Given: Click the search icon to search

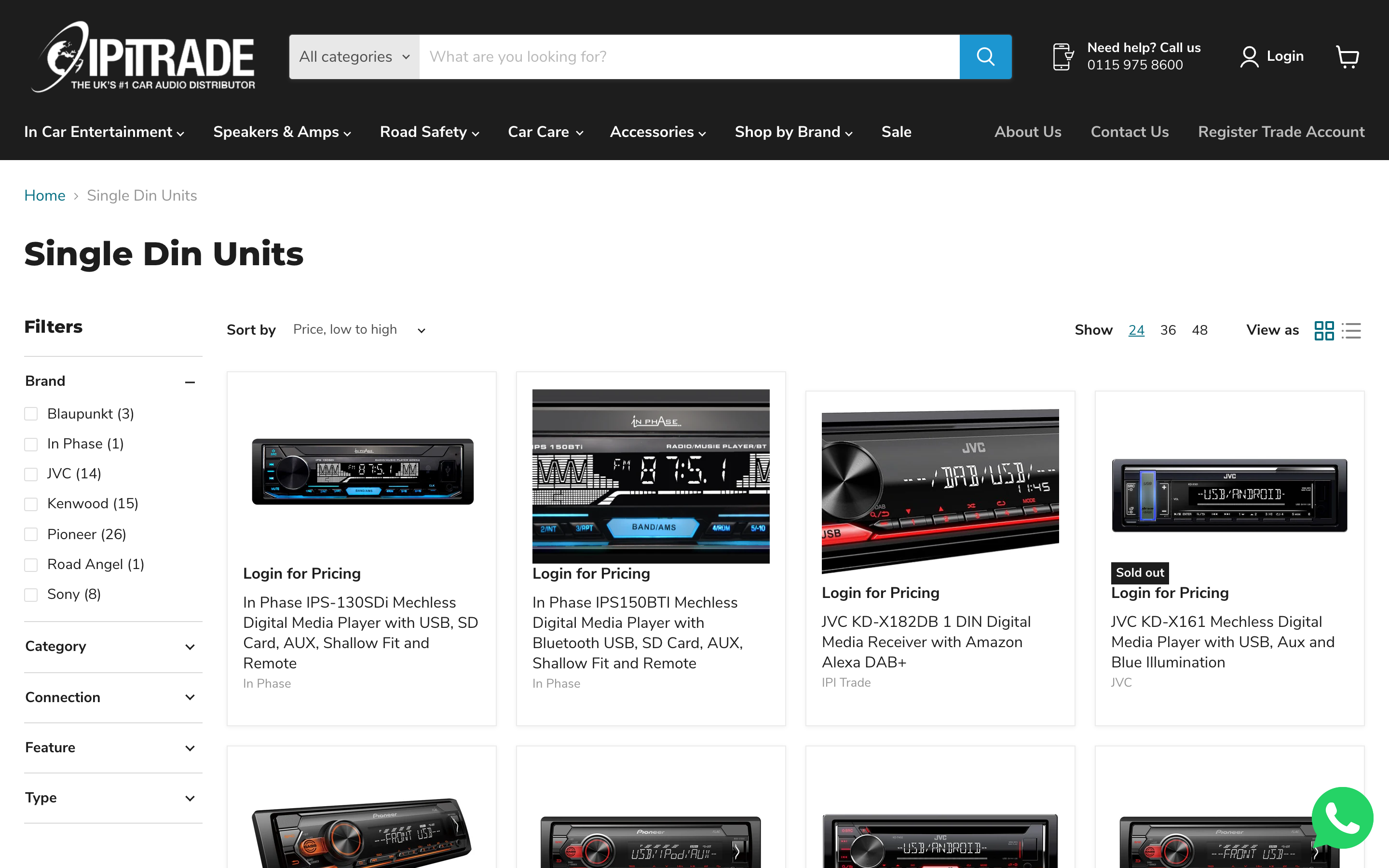Looking at the screenshot, I should click(x=986, y=57).
